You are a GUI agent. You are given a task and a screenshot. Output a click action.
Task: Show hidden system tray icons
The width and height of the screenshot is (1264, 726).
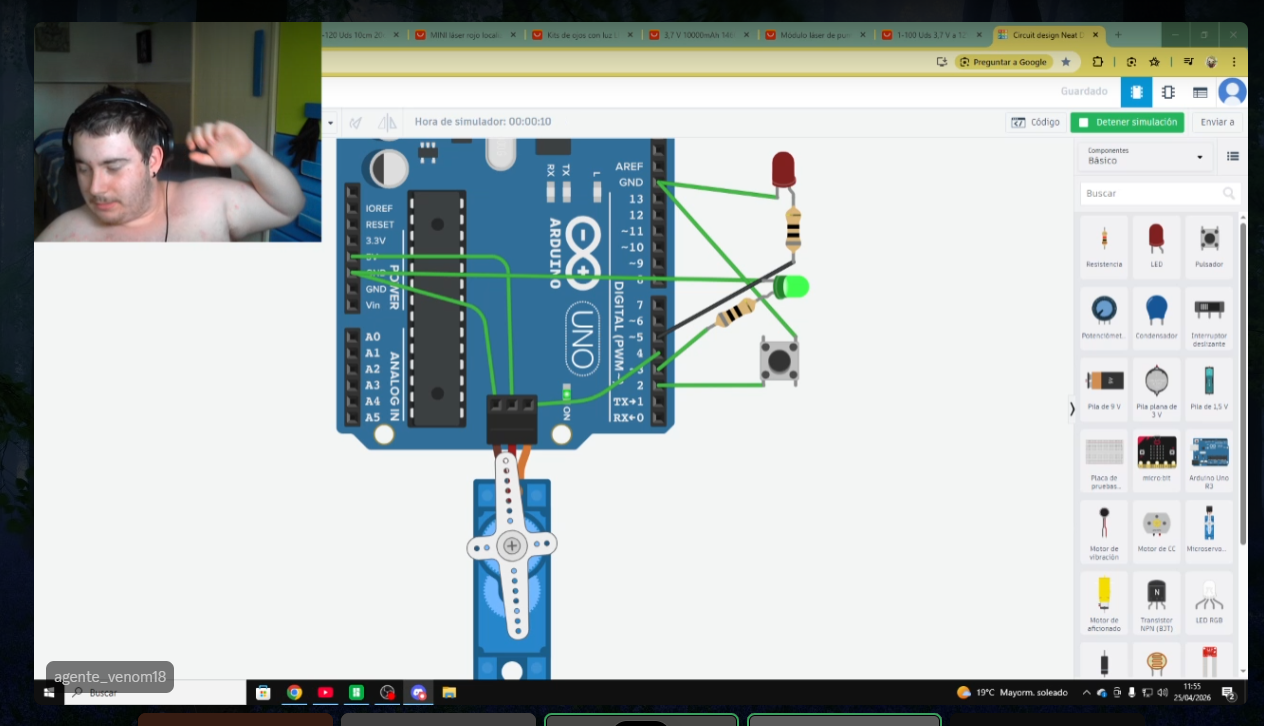(x=1087, y=692)
